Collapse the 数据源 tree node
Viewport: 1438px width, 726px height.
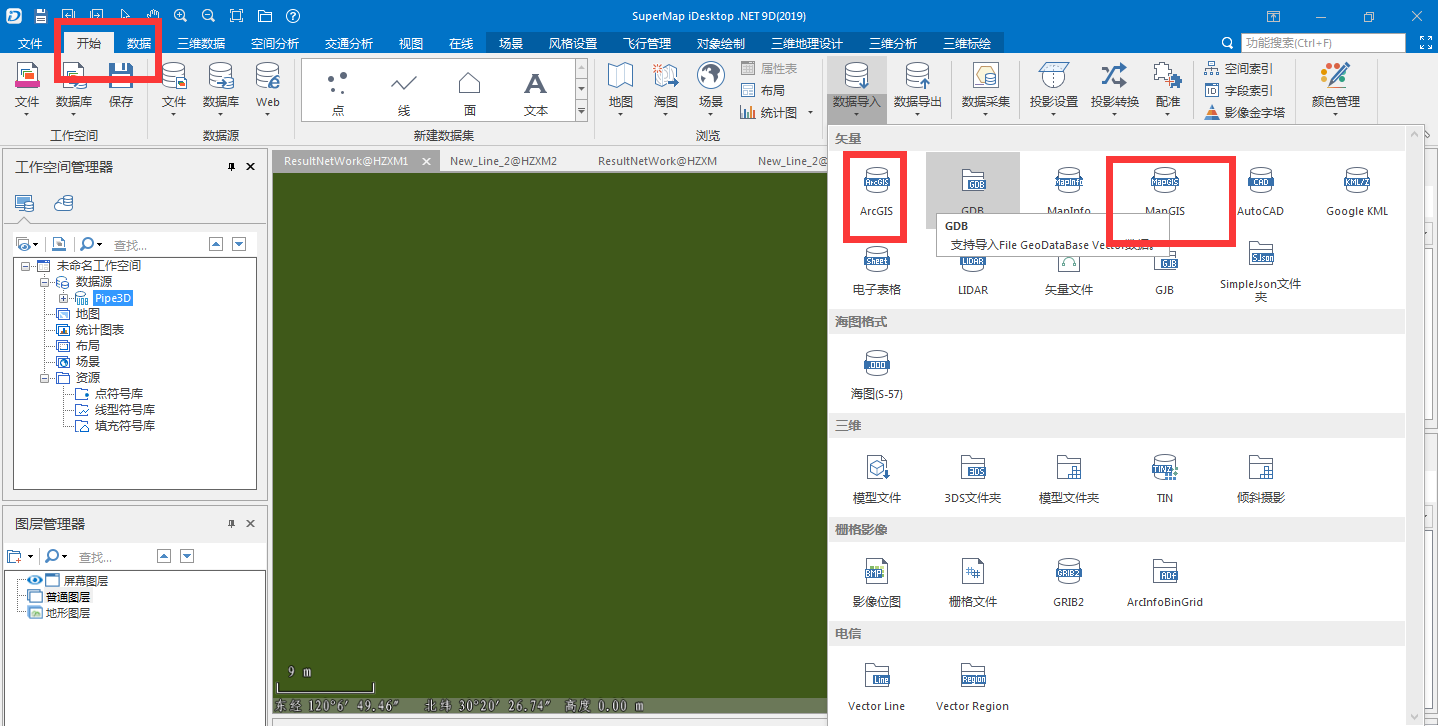tap(45, 282)
